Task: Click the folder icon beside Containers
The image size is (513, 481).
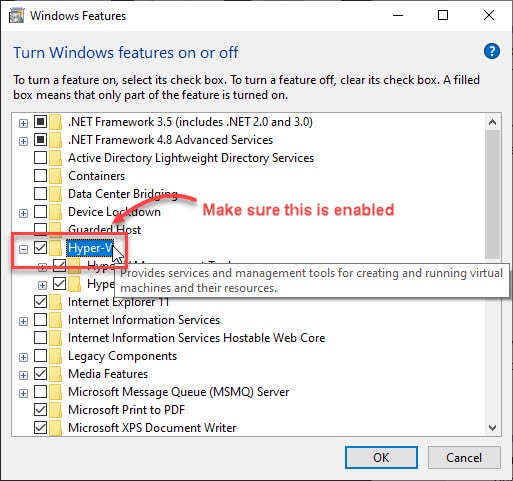Action: [55, 176]
